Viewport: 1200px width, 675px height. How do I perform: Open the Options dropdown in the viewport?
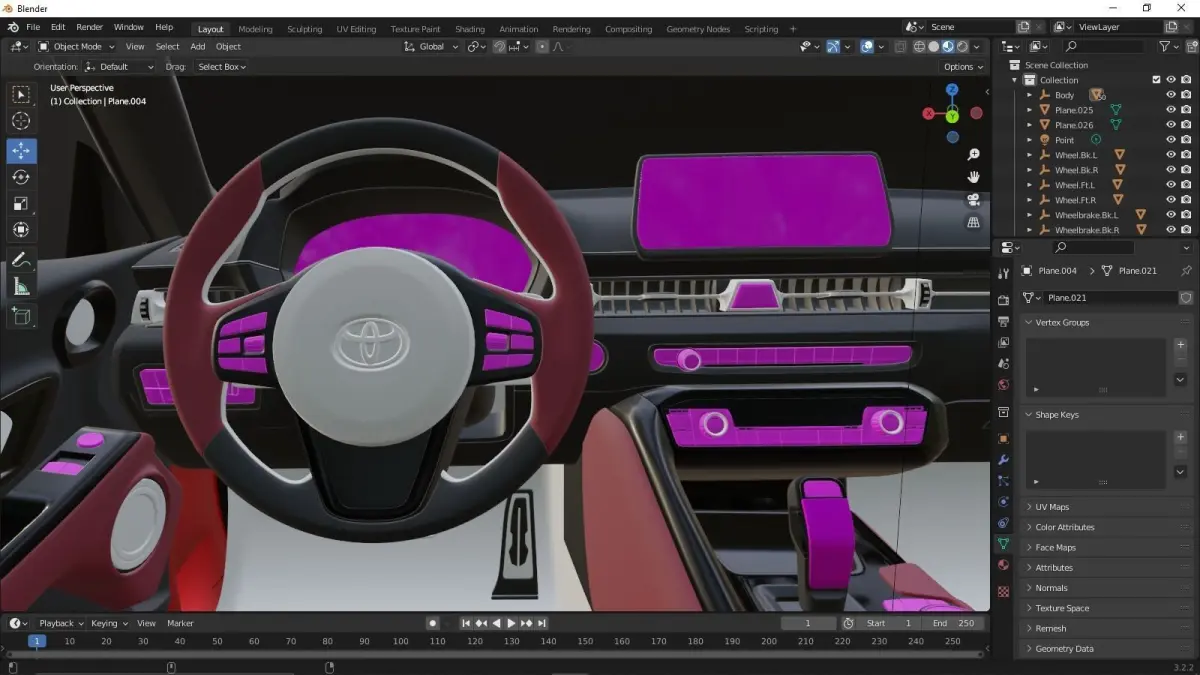coord(964,67)
